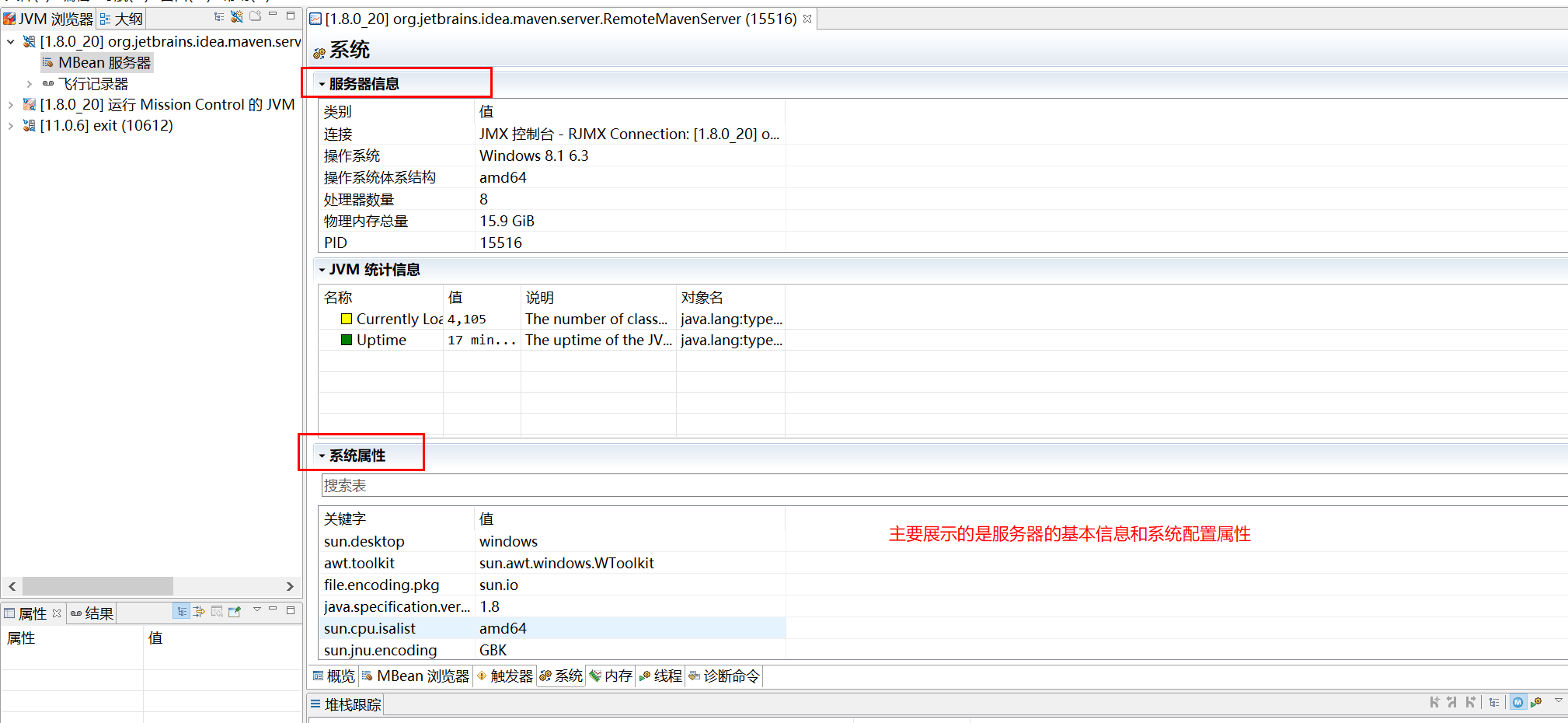Expand the 运行 Mission Control 的 JVM node
The width and height of the screenshot is (1568, 723).
click(10, 105)
